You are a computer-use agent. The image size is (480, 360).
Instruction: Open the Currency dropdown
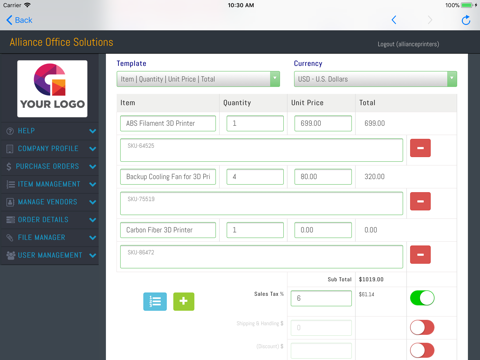click(375, 79)
